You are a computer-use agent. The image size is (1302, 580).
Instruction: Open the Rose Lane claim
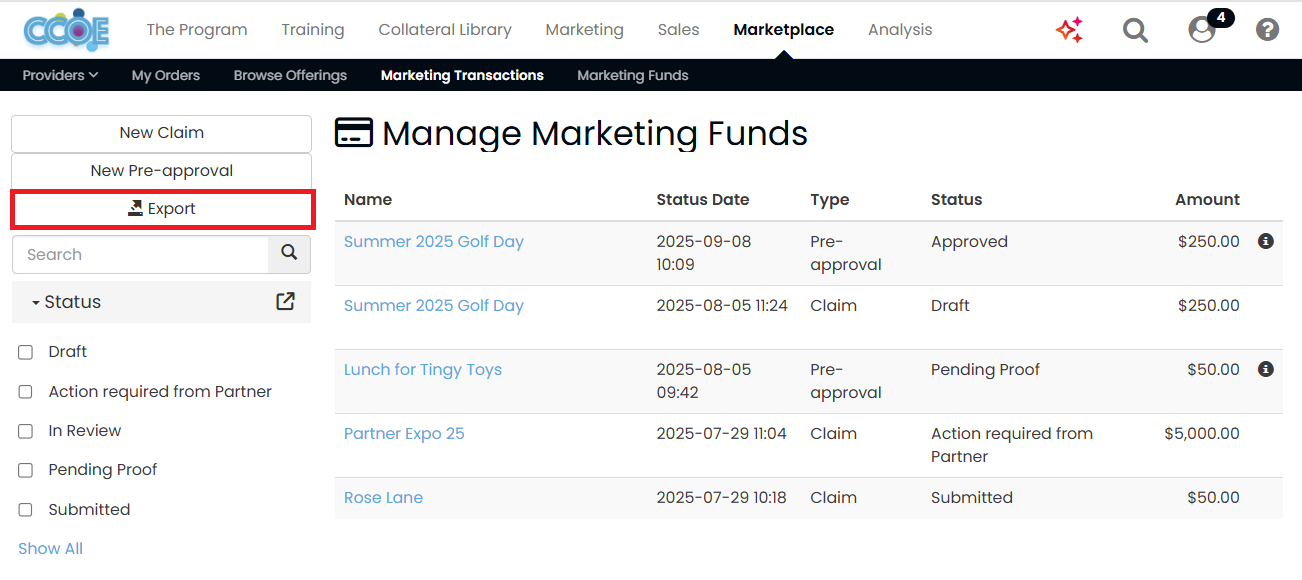coord(383,497)
